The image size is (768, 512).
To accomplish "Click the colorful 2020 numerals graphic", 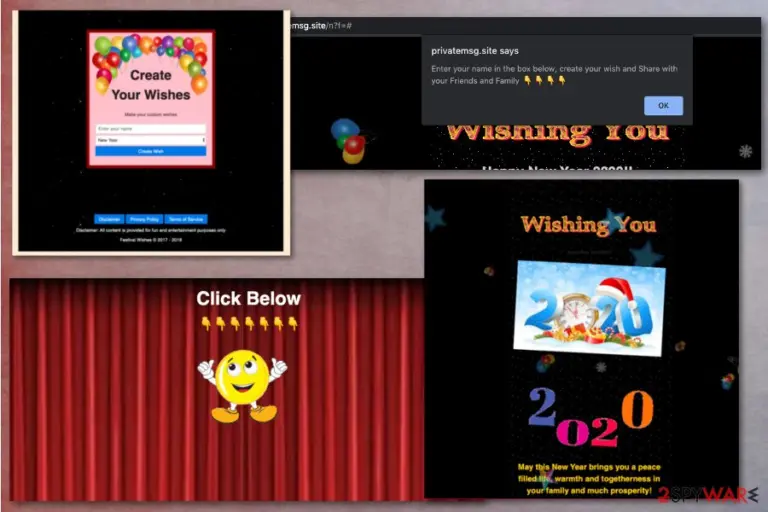I will point(591,418).
